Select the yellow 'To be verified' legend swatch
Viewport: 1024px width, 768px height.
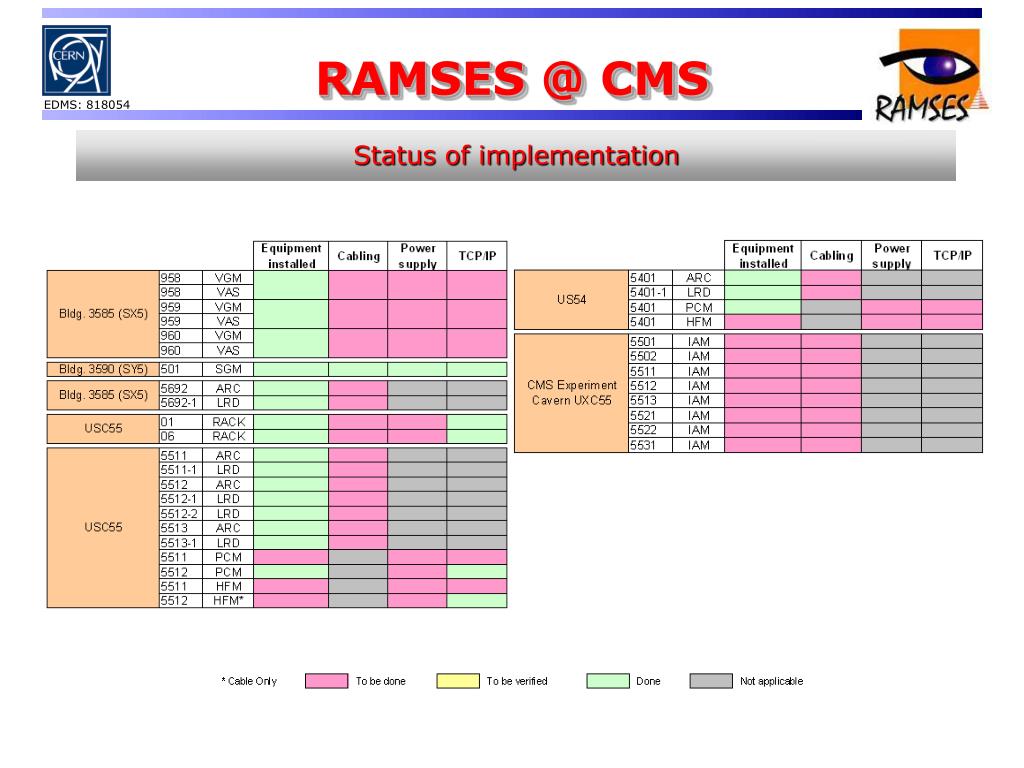pyautogui.click(x=458, y=681)
